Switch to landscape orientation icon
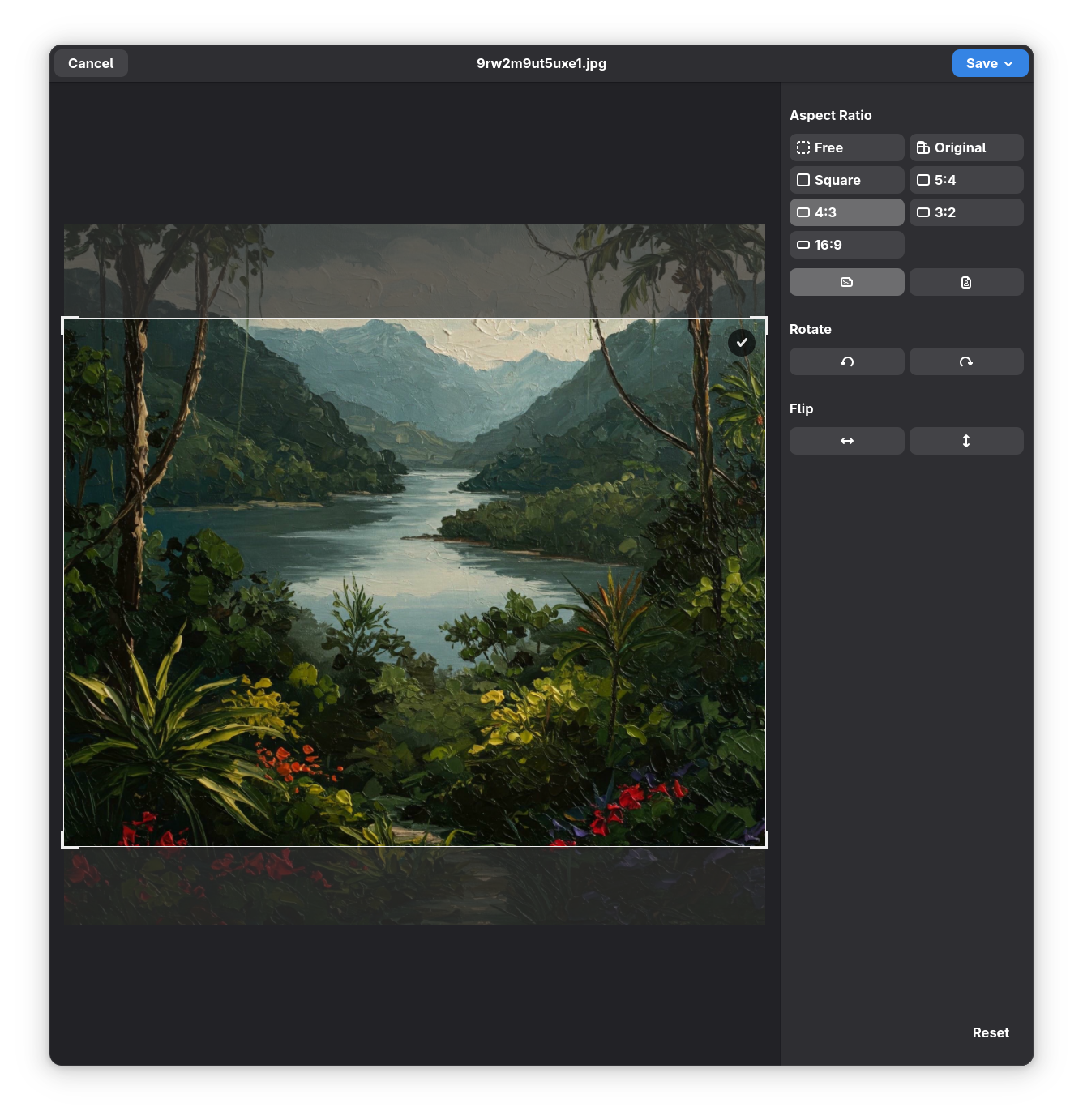Image resolution: width=1083 pixels, height=1120 pixels. click(x=846, y=282)
